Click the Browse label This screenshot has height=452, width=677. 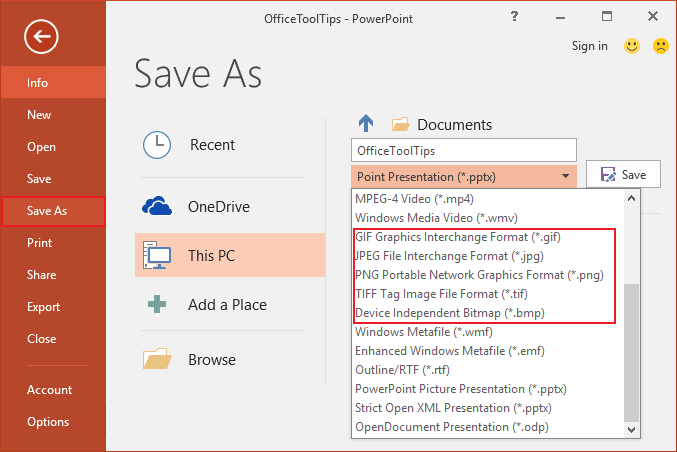coord(212,360)
